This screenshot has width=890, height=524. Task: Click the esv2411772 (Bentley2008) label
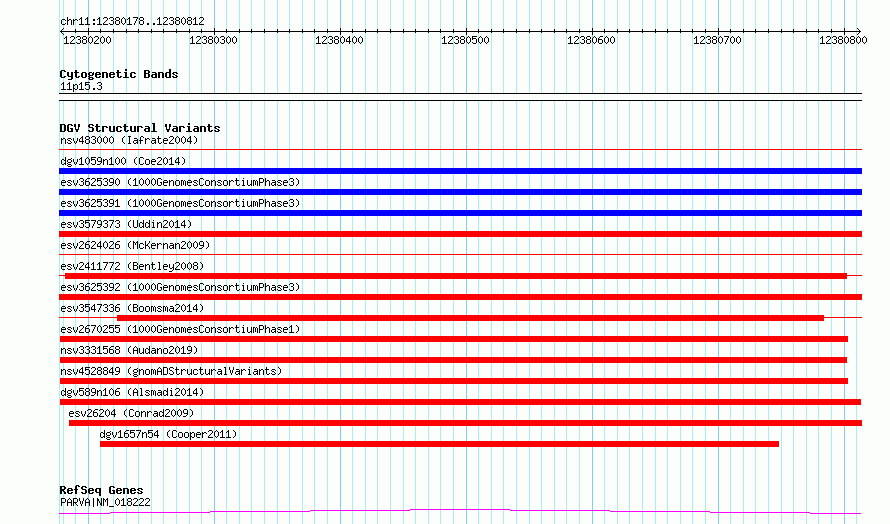(x=132, y=266)
